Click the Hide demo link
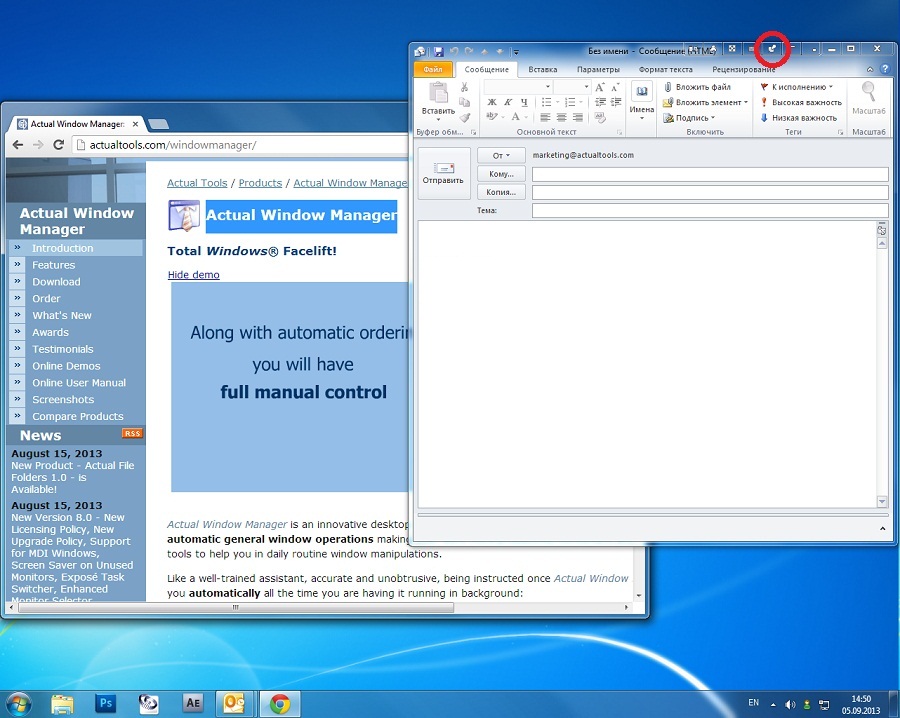900x718 pixels. pyautogui.click(x=193, y=274)
